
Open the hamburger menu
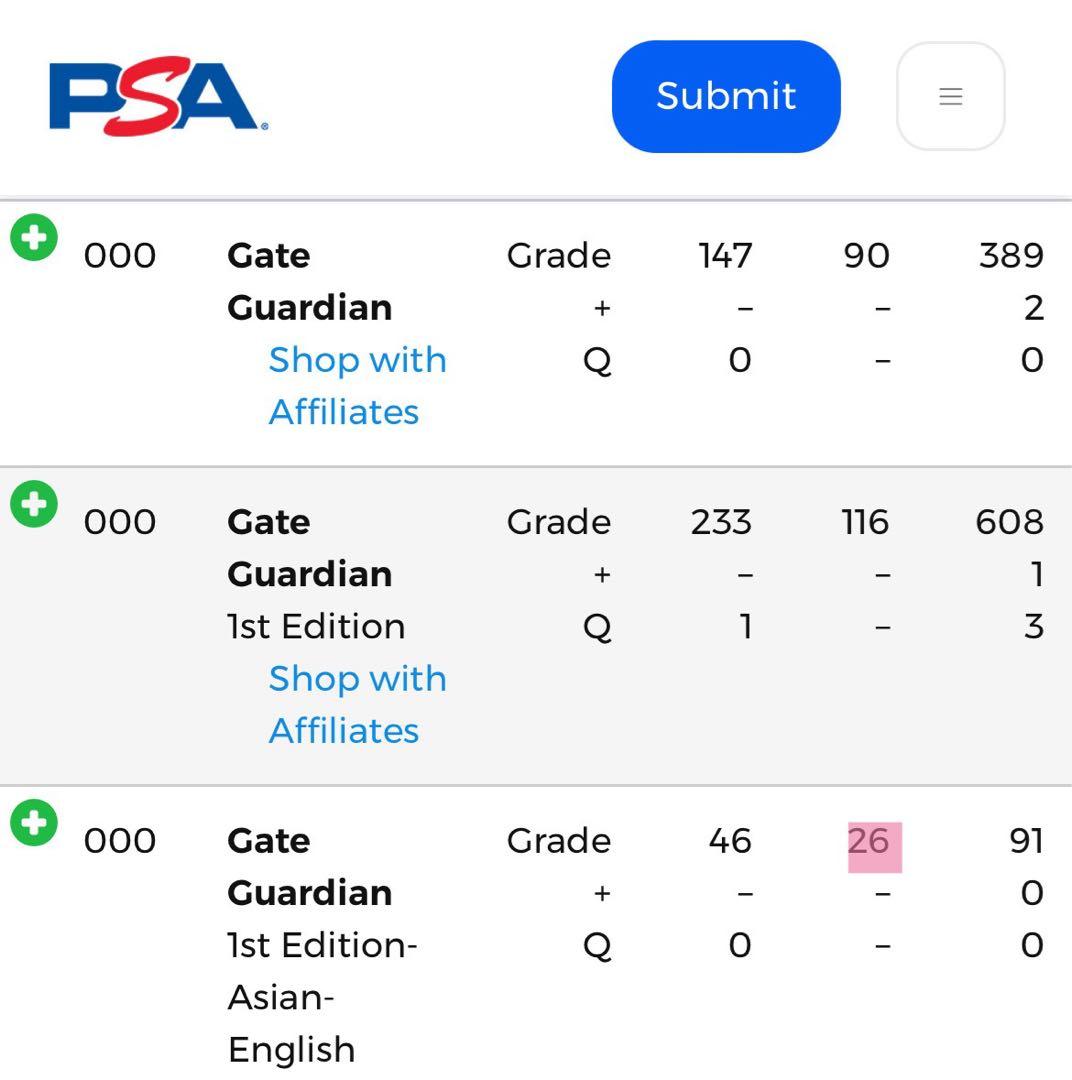[950, 96]
